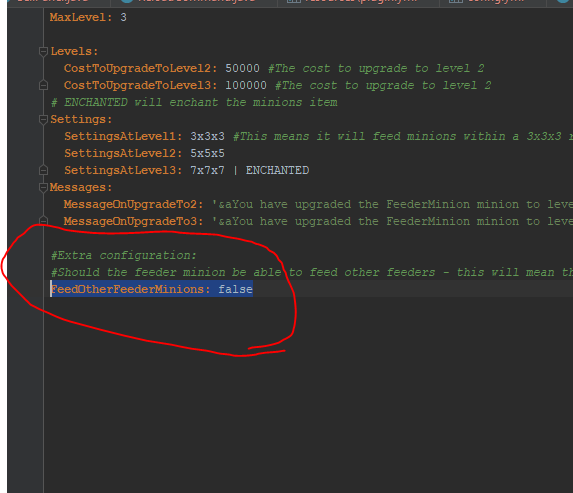Collapse the Settings block using its fold icon
Viewport: 573px width, 493px height.
pyautogui.click(x=43, y=120)
